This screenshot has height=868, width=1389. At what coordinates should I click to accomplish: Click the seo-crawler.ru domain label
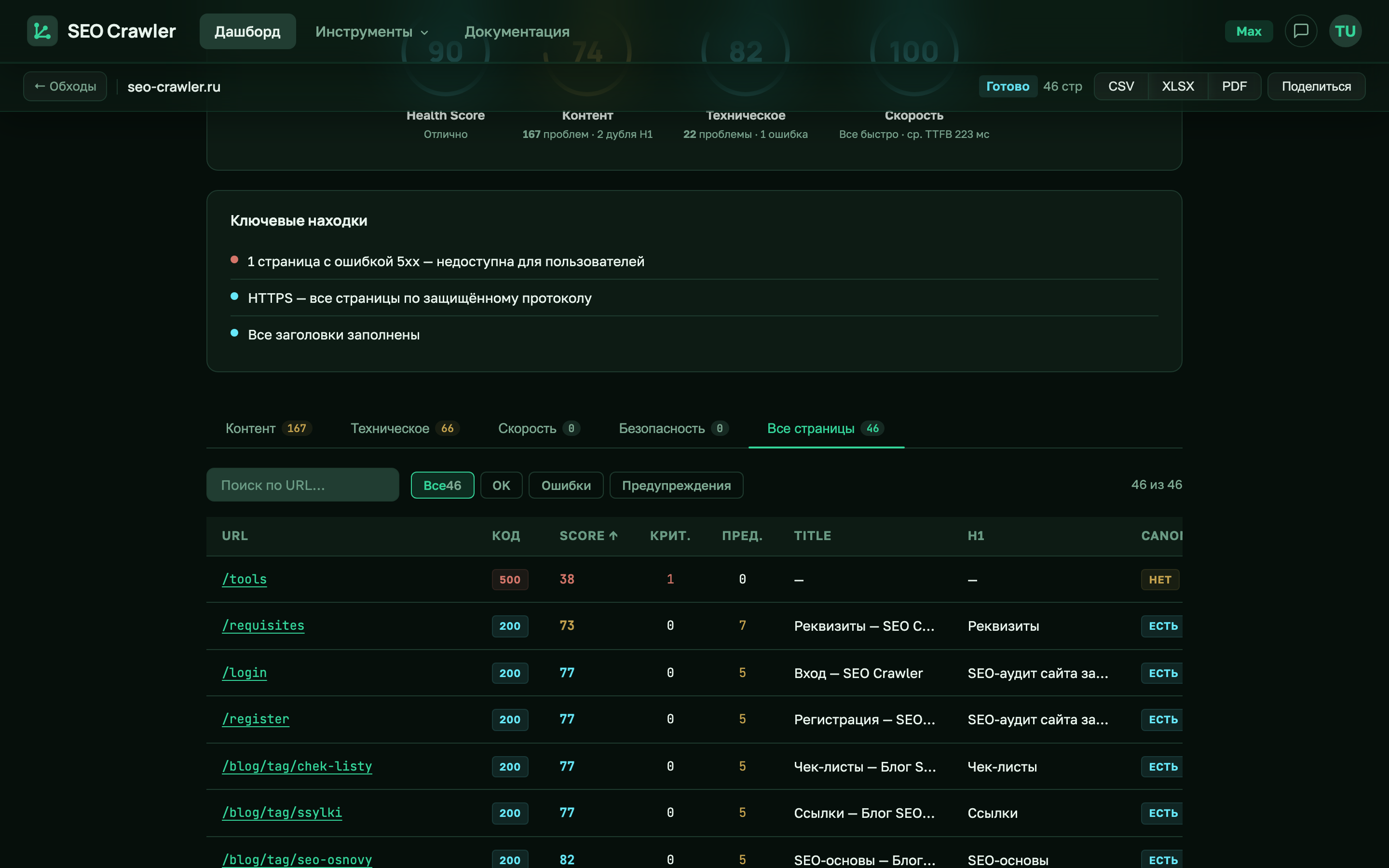(x=174, y=87)
